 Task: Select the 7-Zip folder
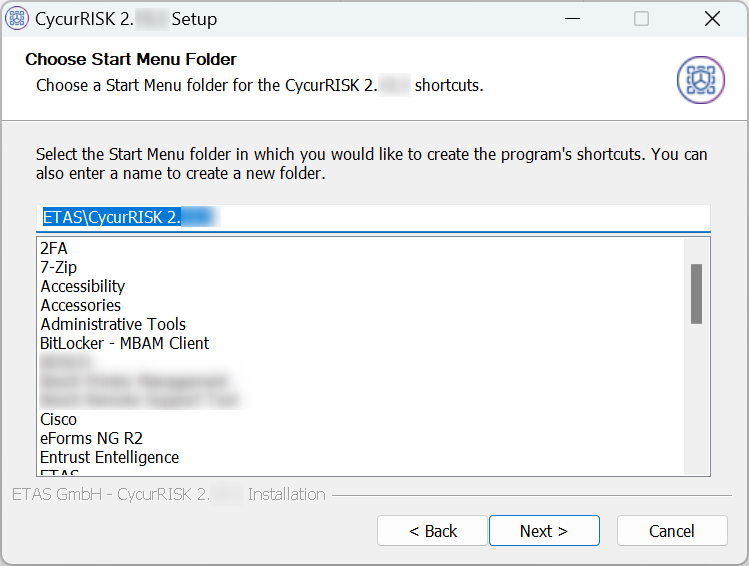(x=58, y=267)
